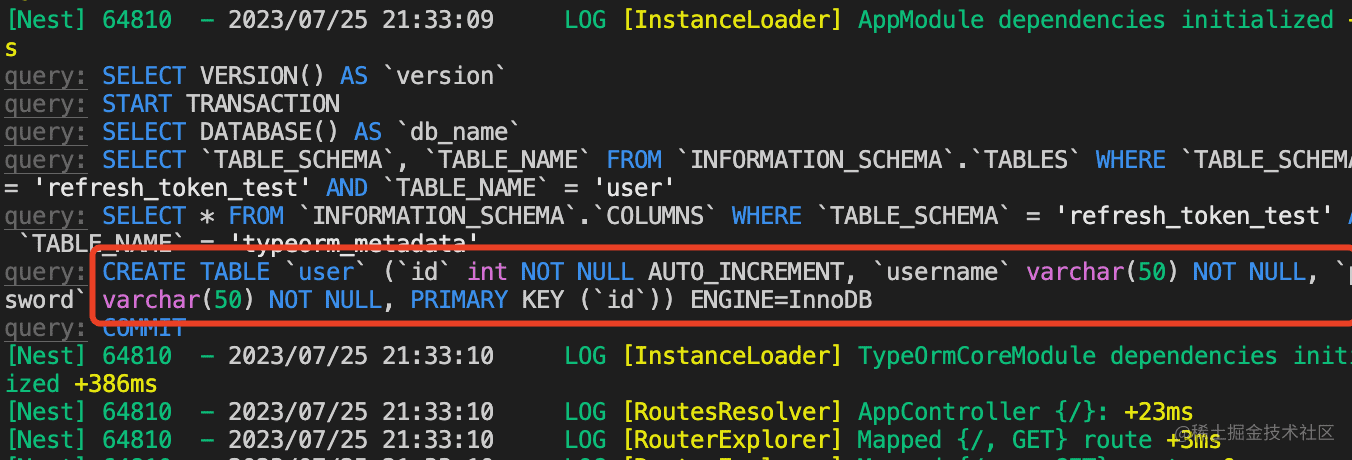This screenshot has width=1352, height=460.
Task: Select the ENGINE=InnoDB text
Action: coord(781,300)
